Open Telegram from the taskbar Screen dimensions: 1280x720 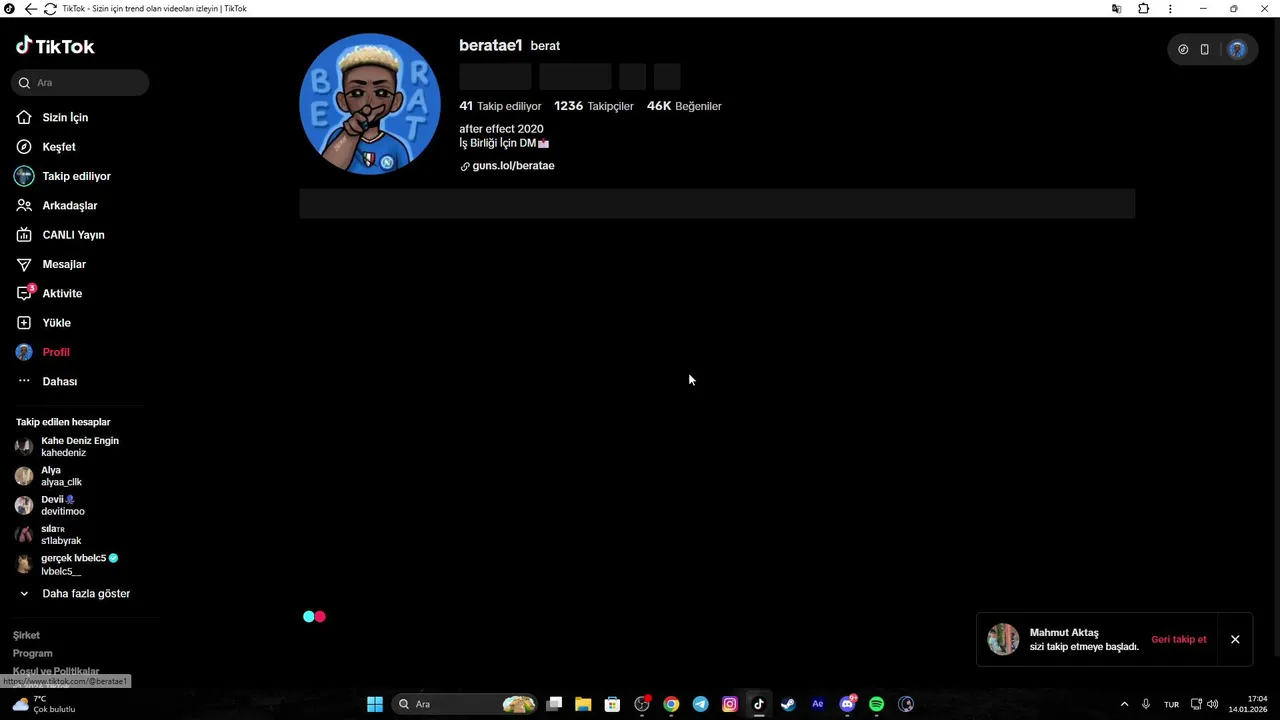[x=700, y=704]
